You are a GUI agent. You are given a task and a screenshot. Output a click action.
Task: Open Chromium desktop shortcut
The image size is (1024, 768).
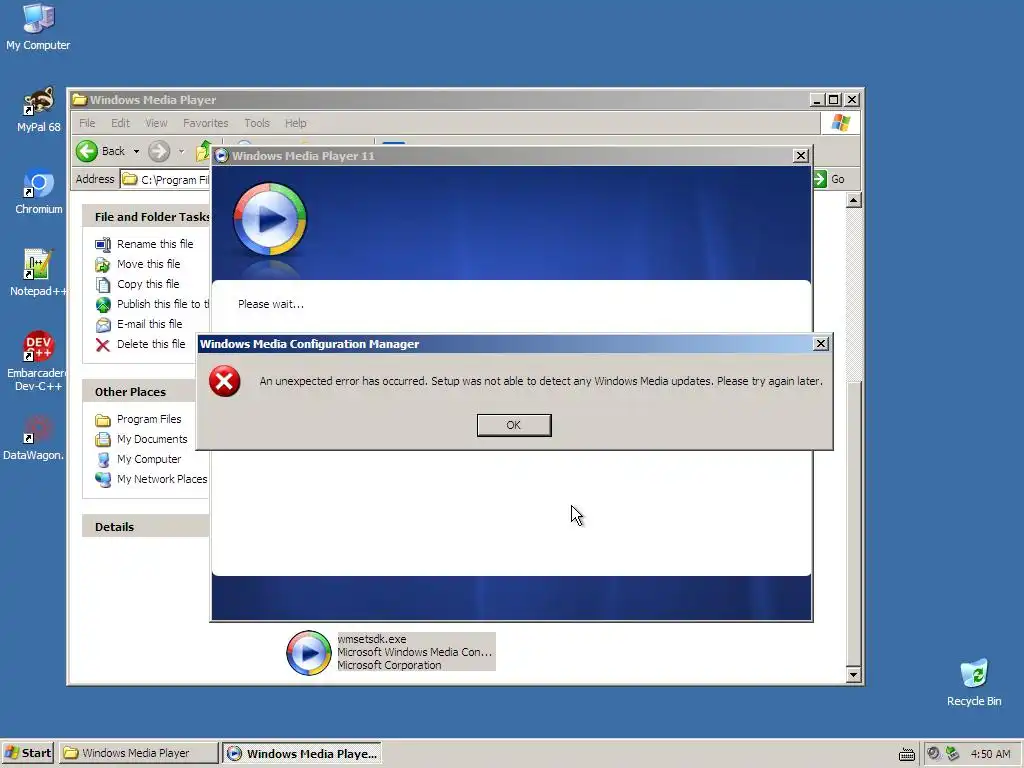pyautogui.click(x=39, y=192)
